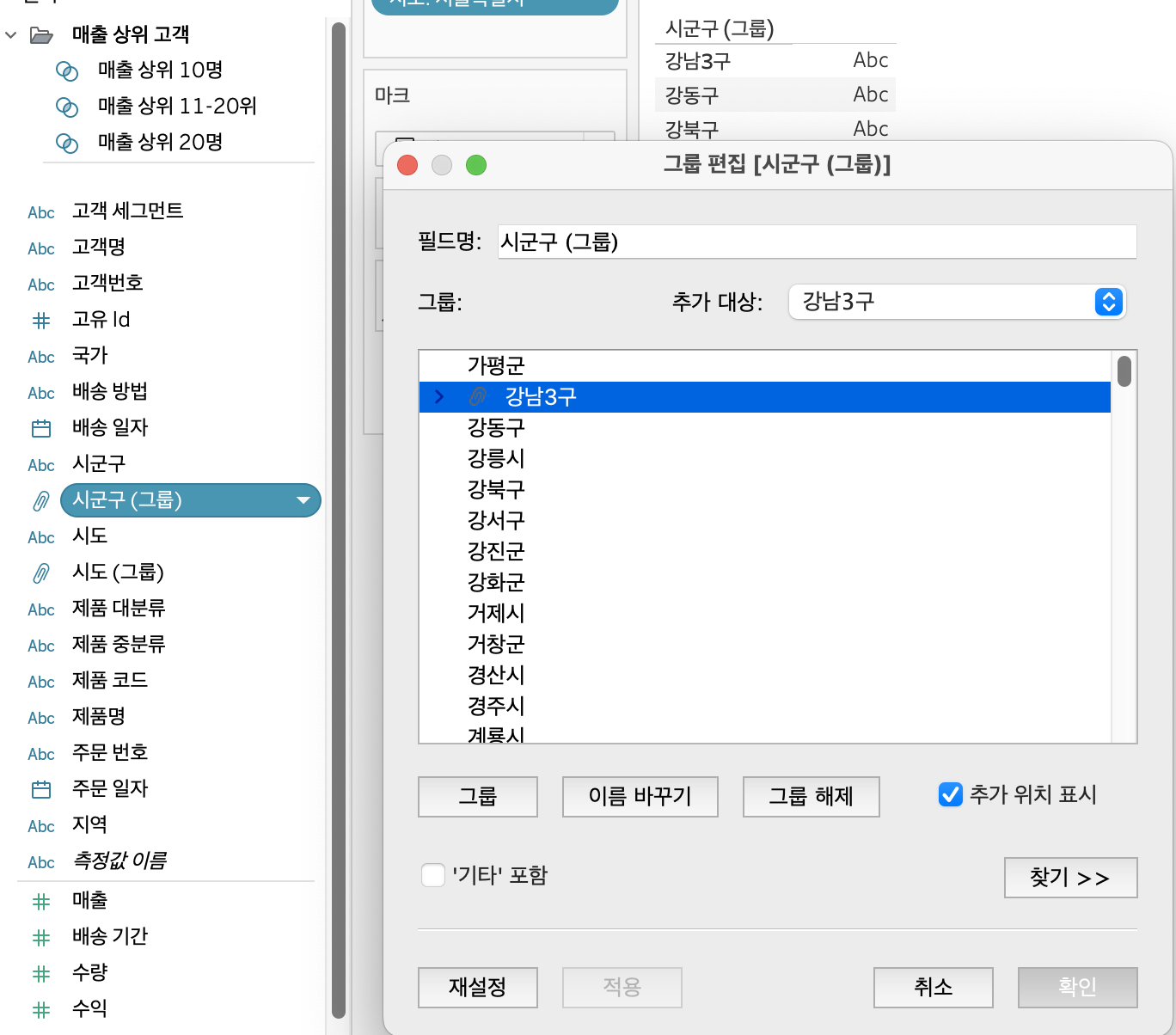Select 경주시 in the group list
This screenshot has width=1176, height=1035.
(765, 706)
